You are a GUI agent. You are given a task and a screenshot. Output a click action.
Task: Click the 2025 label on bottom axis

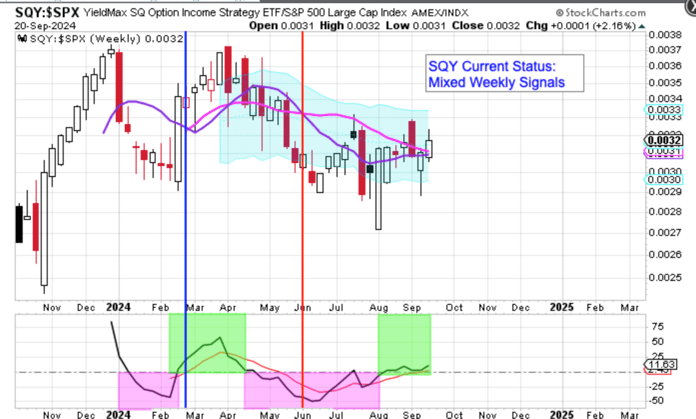(561, 413)
